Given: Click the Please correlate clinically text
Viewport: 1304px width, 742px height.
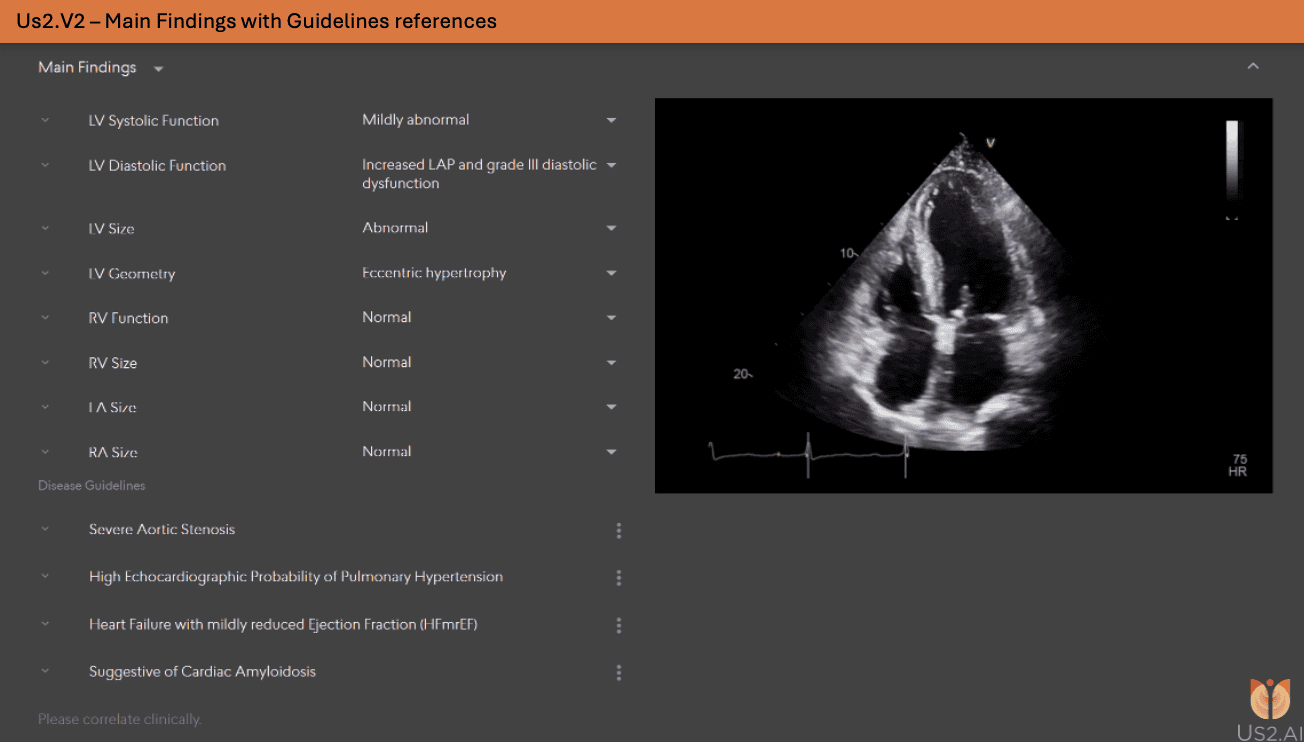Looking at the screenshot, I should pos(119,718).
